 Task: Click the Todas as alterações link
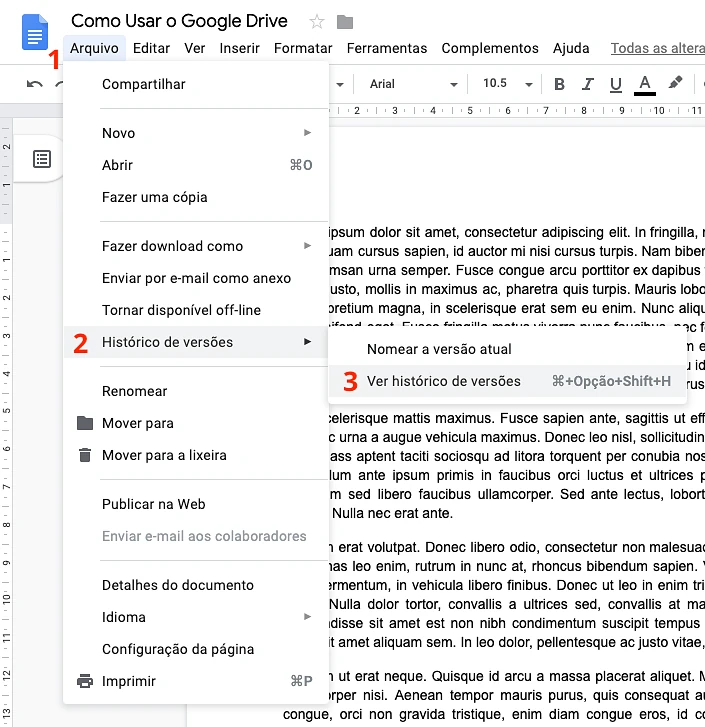point(657,48)
